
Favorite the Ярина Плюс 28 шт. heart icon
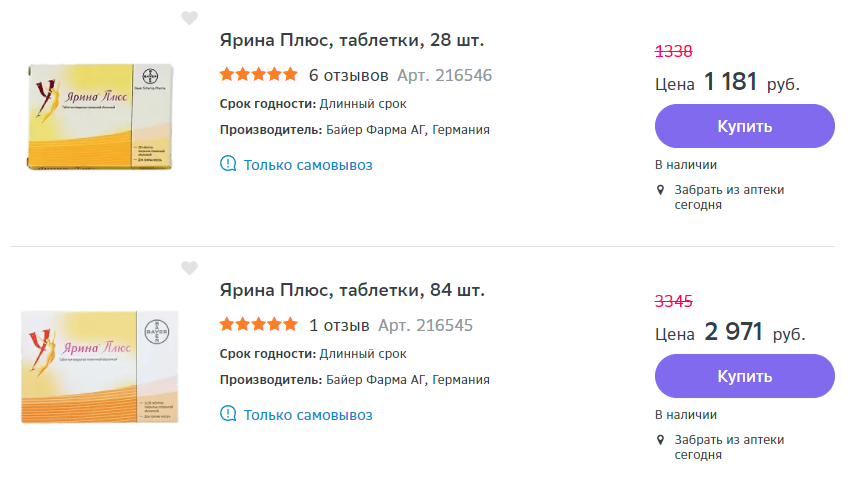pyautogui.click(x=189, y=18)
